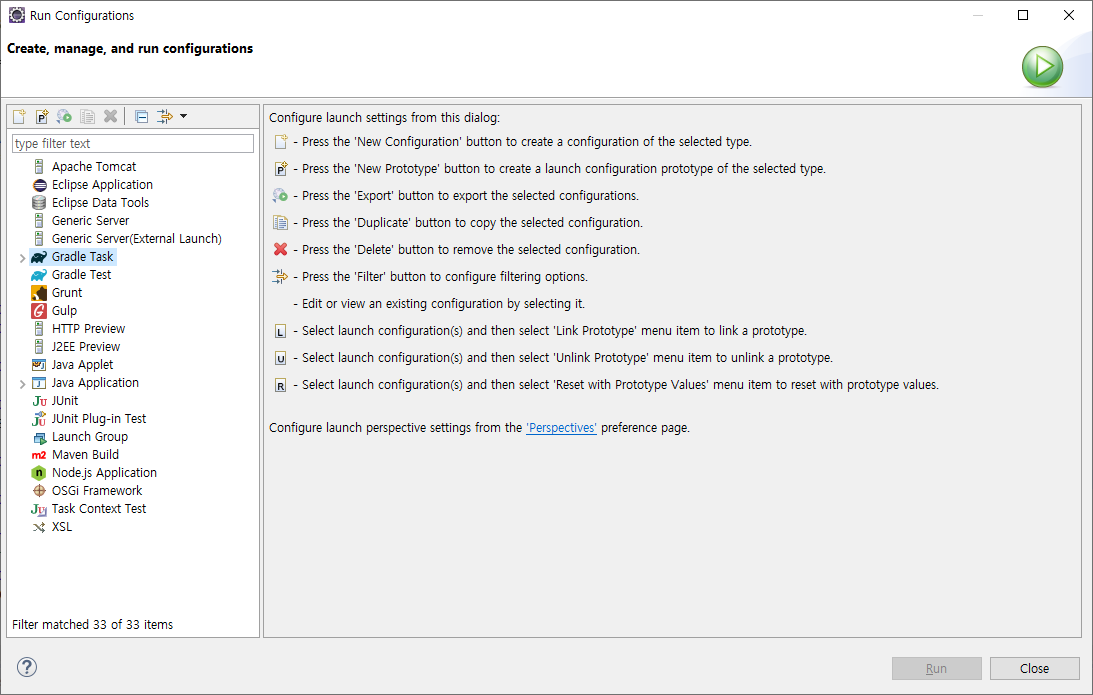Click the JUnit 'Ju' icon
1093x695 pixels.
pos(39,402)
